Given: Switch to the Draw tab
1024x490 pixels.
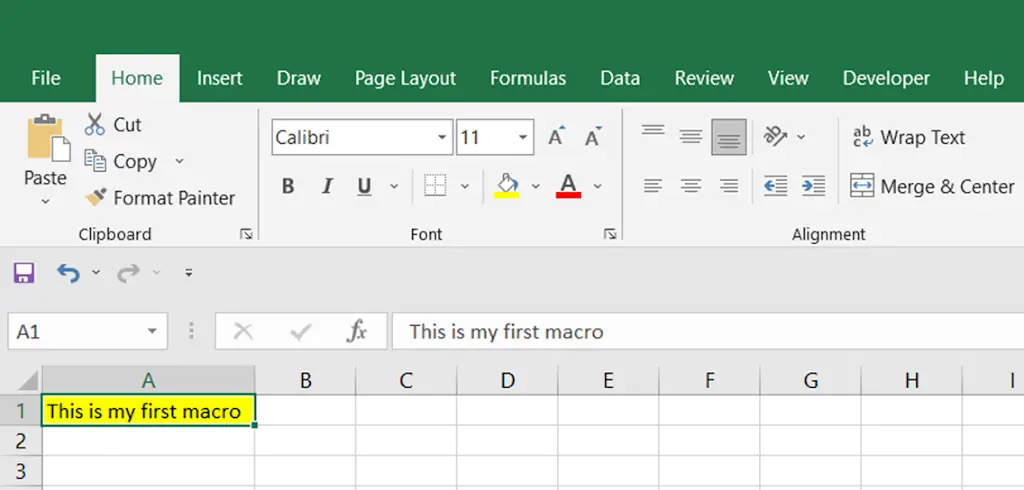Looking at the screenshot, I should 298,78.
